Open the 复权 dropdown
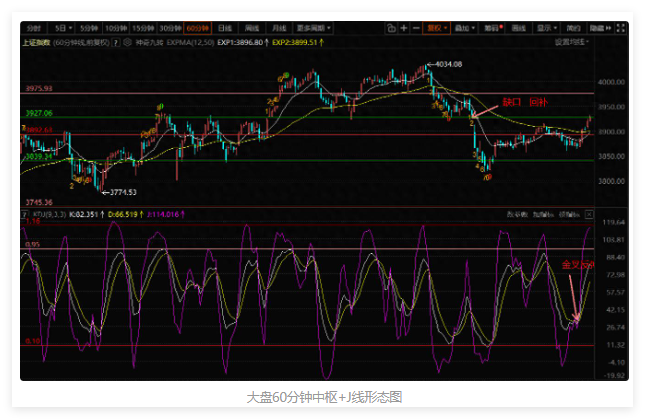645x419 pixels. [436, 29]
